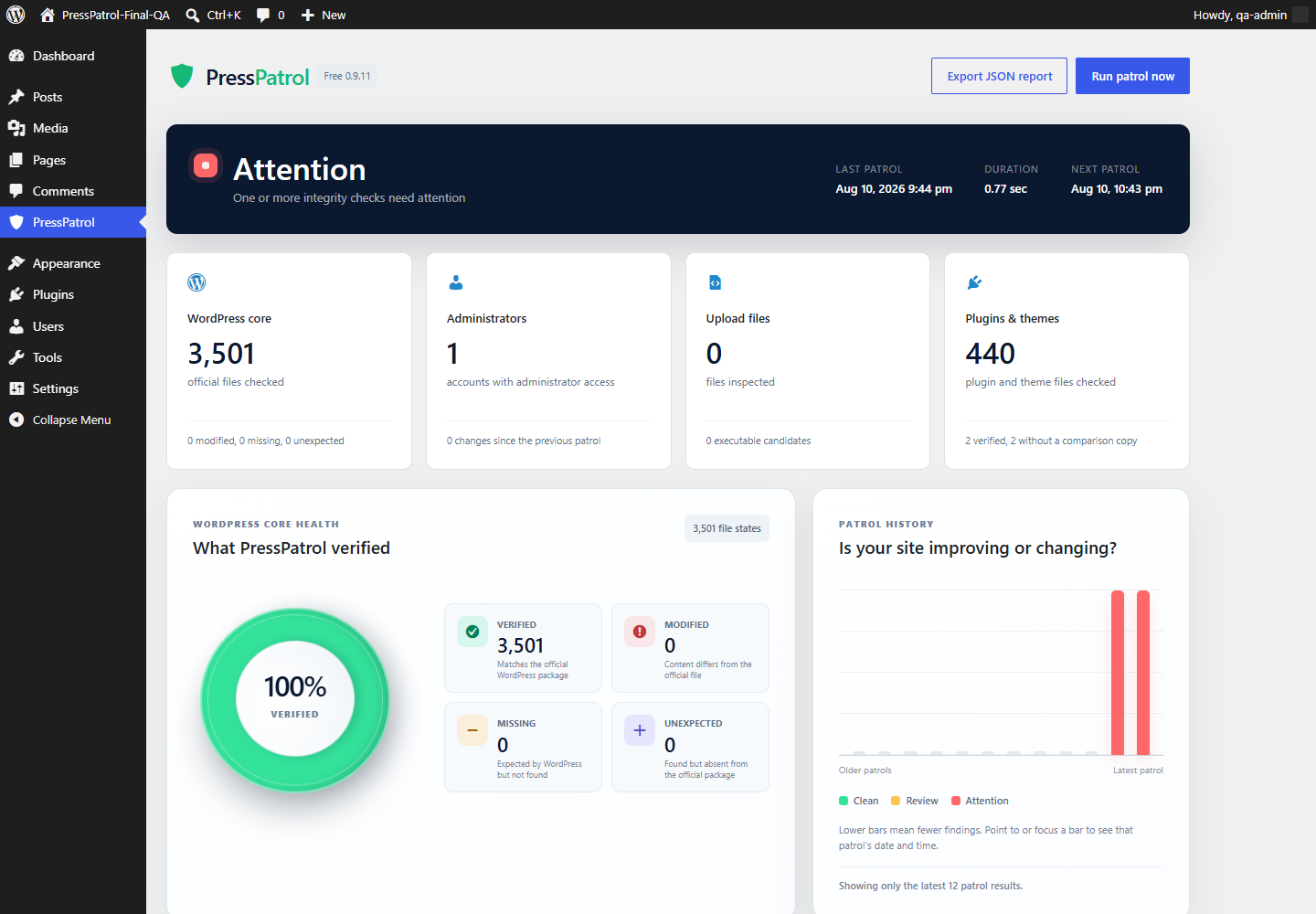Click the 440 plugin and theme count

(x=991, y=354)
